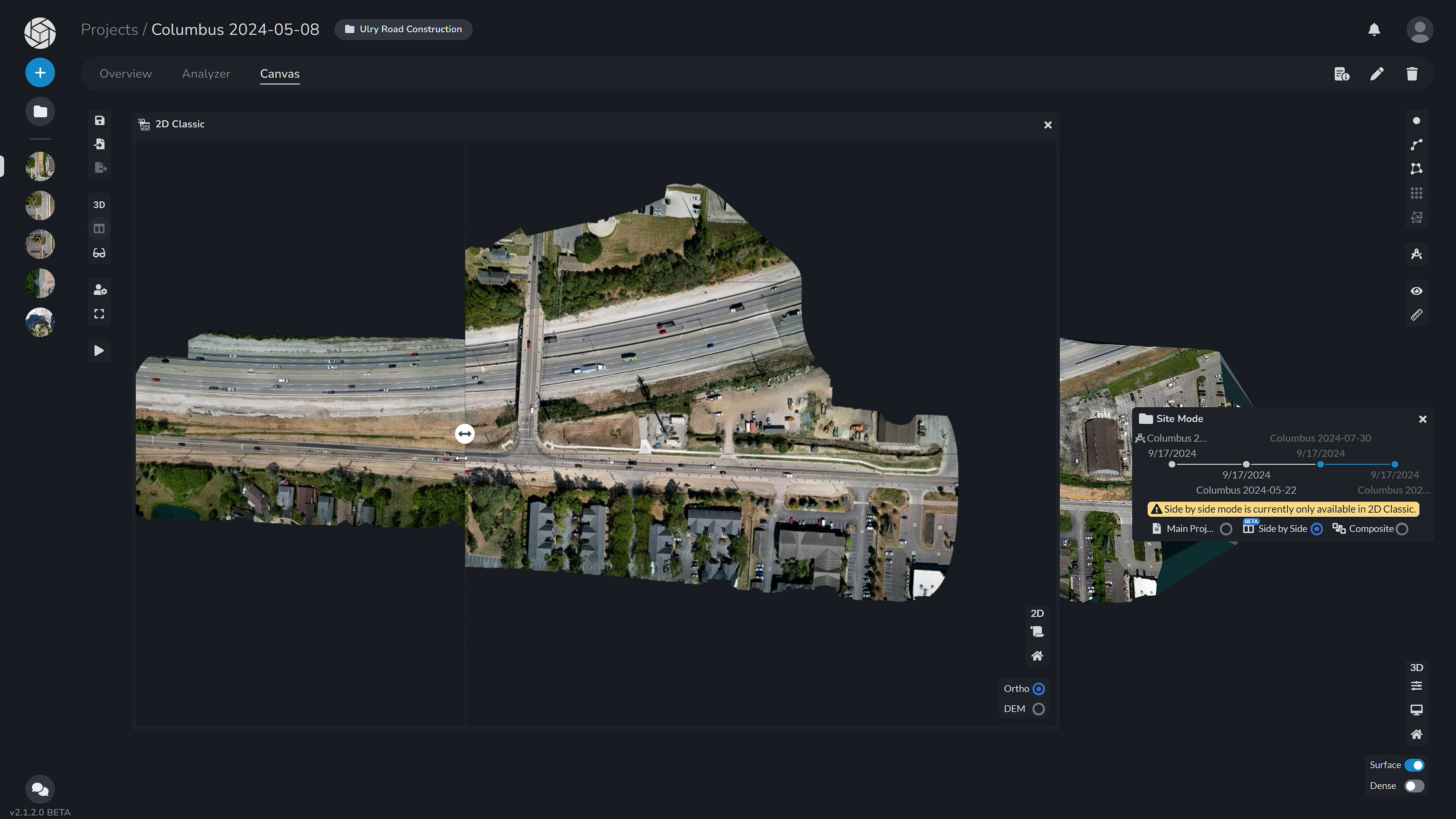
Task: Switch to 3D view from left sidebar
Action: click(99, 205)
